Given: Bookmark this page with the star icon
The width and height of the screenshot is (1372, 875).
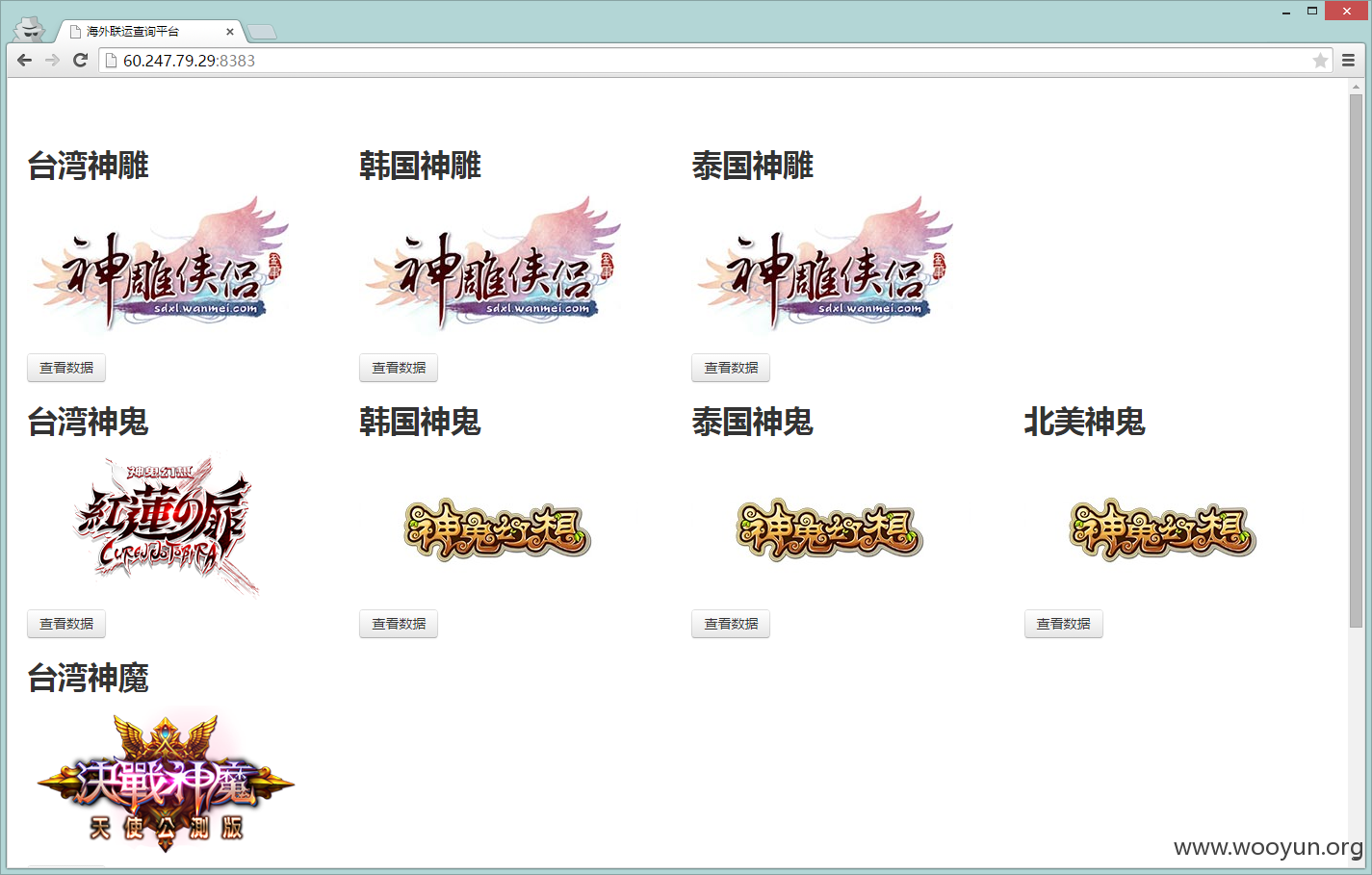Looking at the screenshot, I should pos(1320,61).
